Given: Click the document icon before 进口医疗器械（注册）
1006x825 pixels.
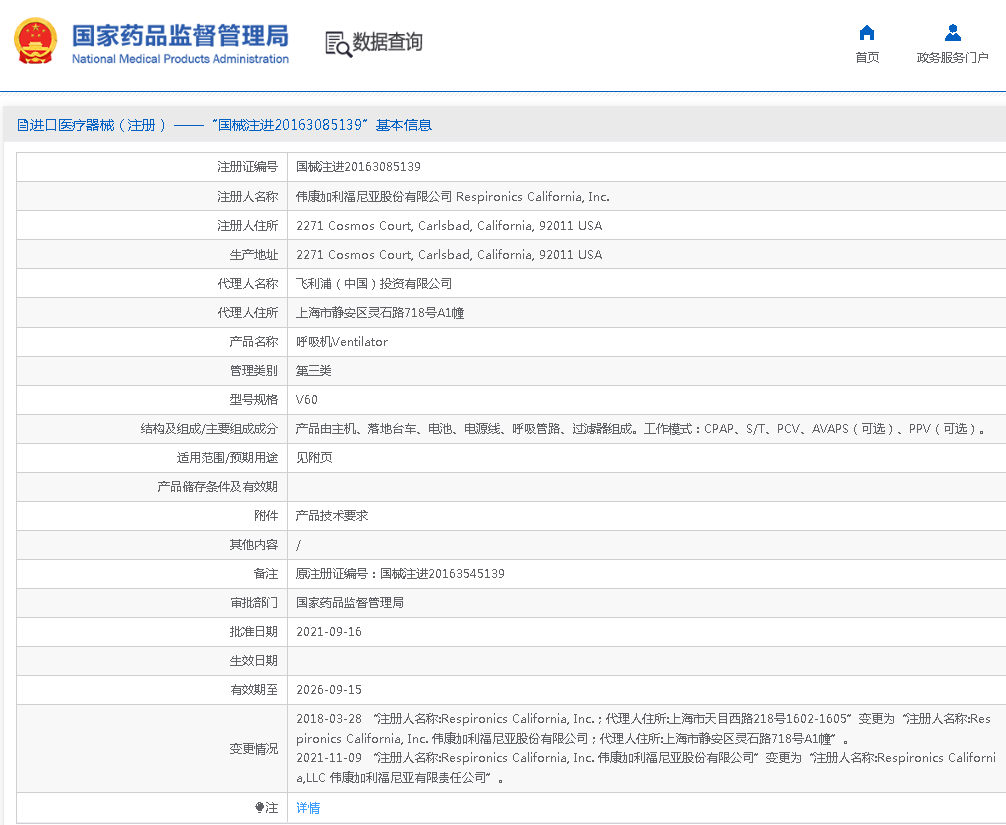Looking at the screenshot, I should click(x=22, y=124).
